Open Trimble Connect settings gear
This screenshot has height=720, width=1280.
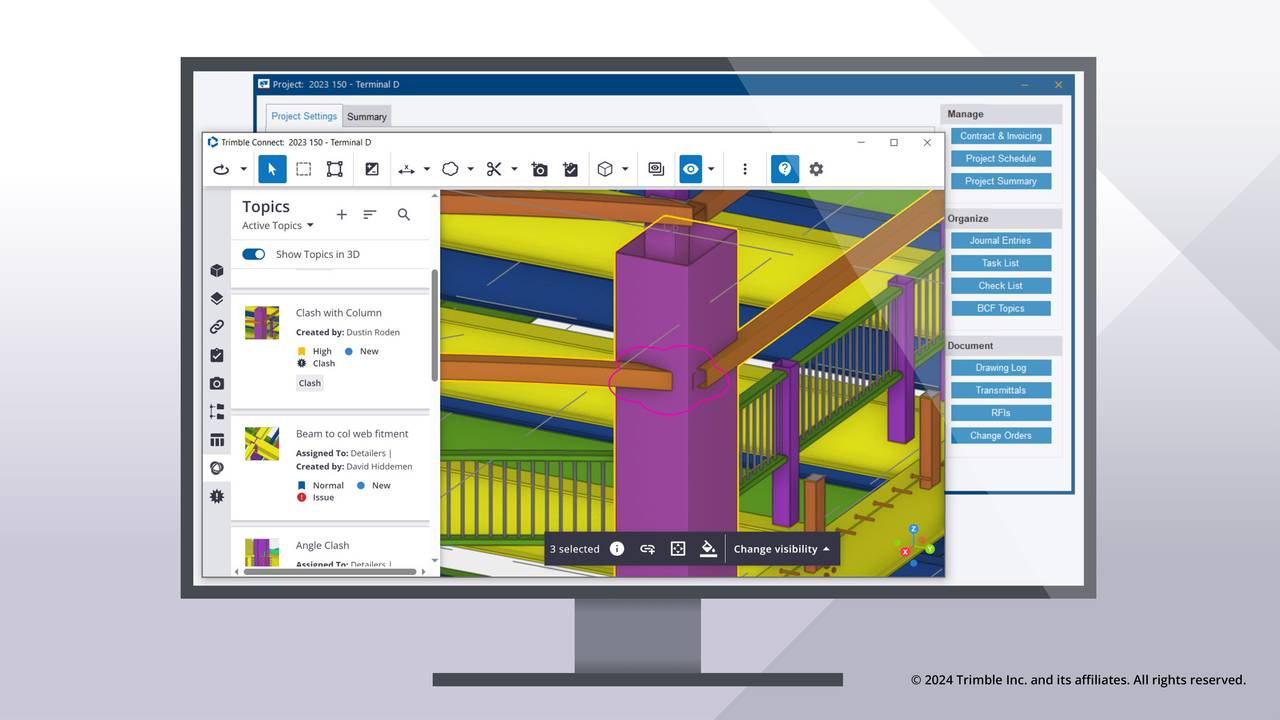pos(816,168)
